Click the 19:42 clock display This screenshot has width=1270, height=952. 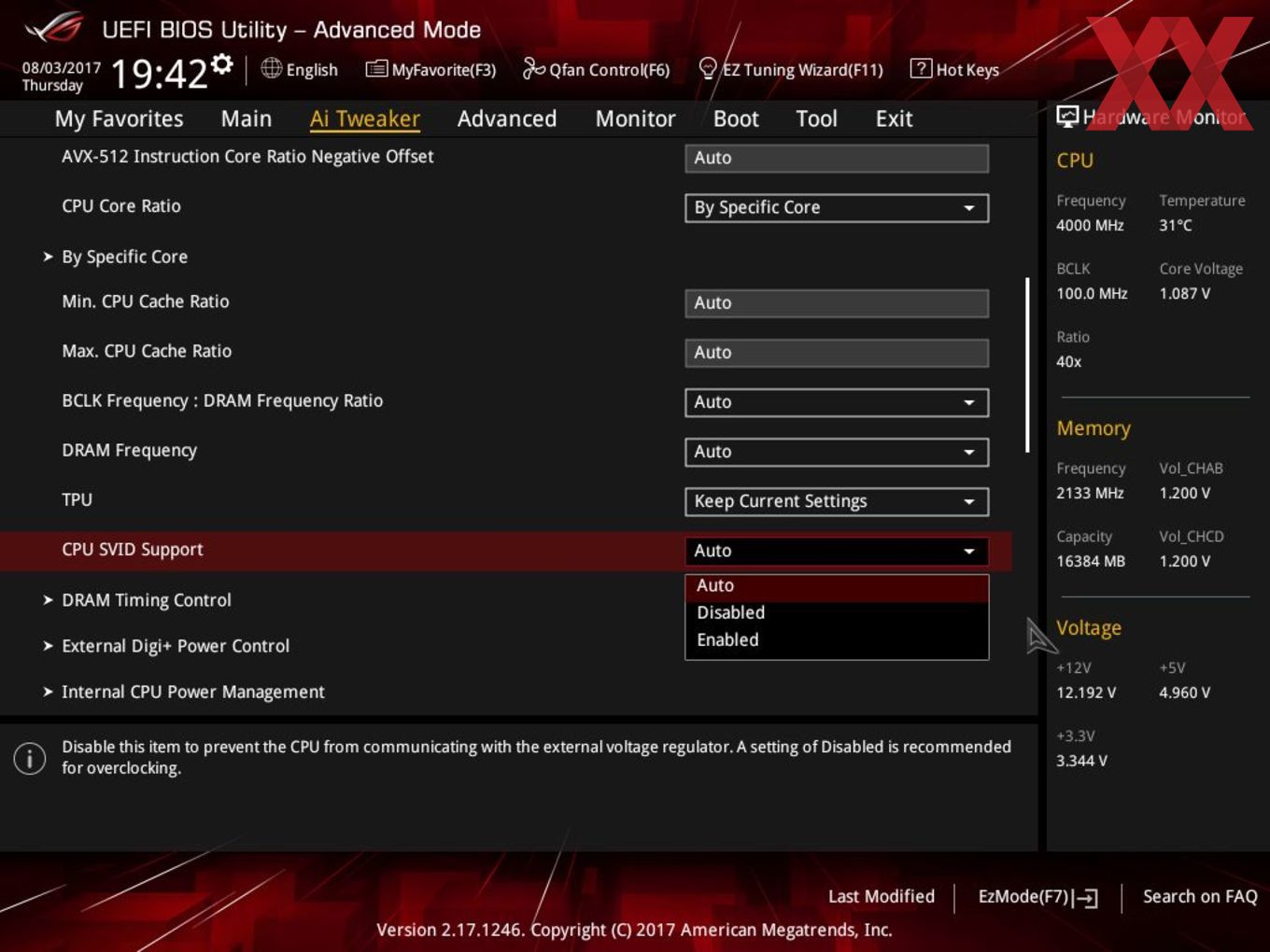[160, 73]
